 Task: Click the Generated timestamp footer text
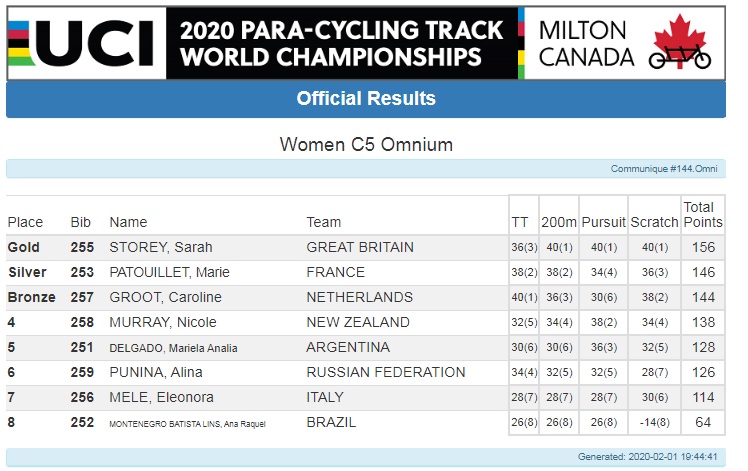[647, 457]
